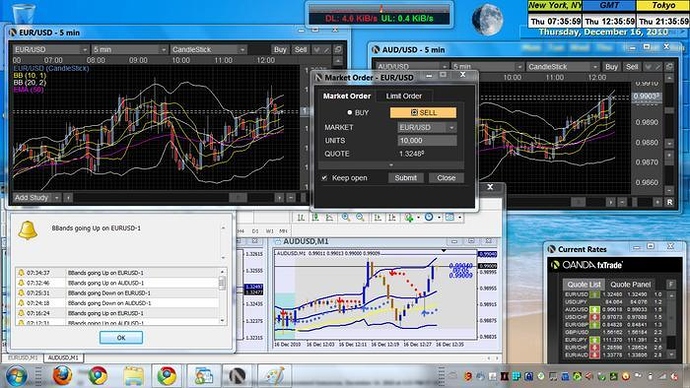Select the SELL option in Market Order

[x=423, y=113]
